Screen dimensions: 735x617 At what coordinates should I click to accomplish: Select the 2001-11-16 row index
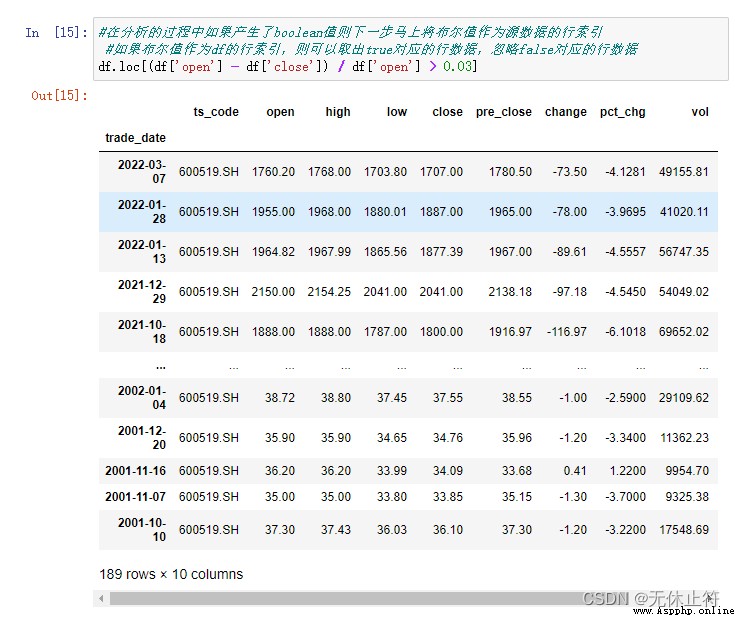tap(135, 471)
